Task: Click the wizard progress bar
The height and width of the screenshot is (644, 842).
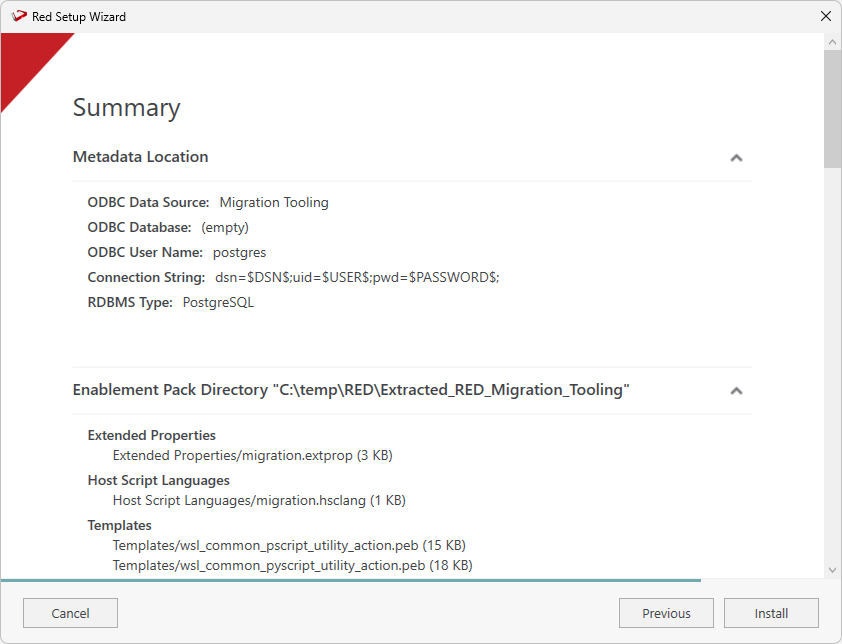Action: 350,580
